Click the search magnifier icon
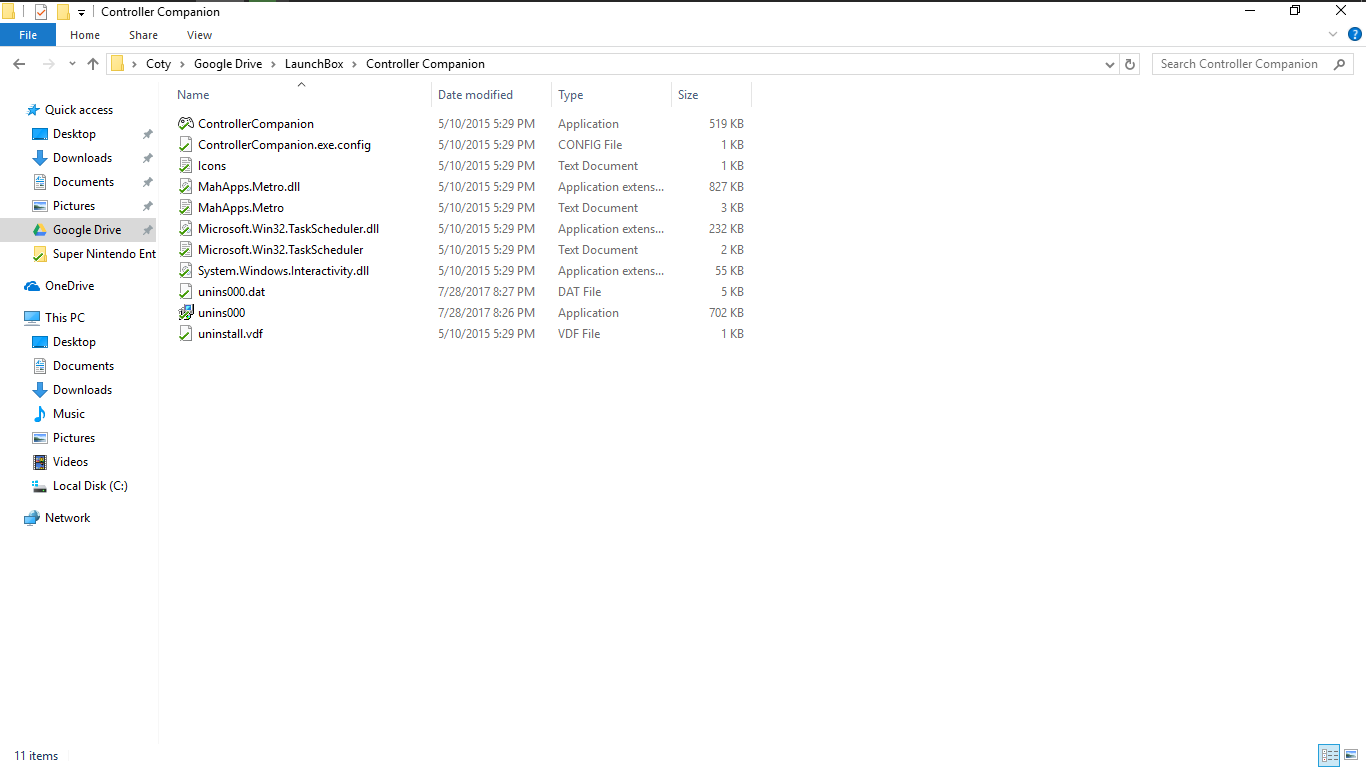 1338,64
